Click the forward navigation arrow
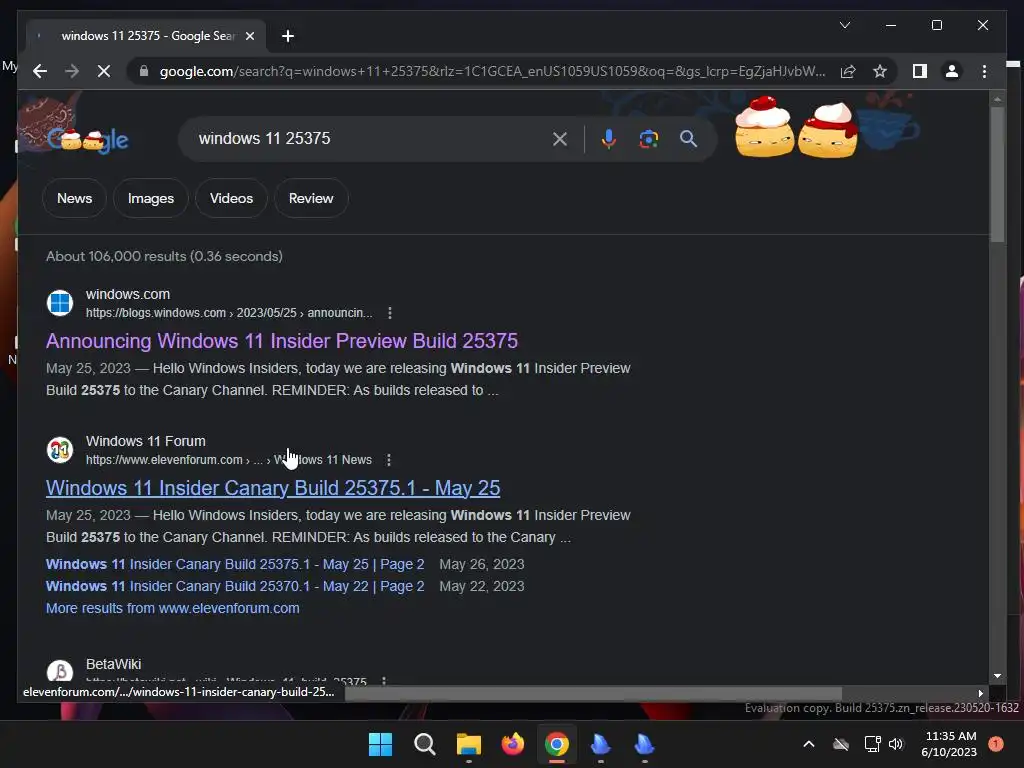1024x768 pixels. [72, 71]
